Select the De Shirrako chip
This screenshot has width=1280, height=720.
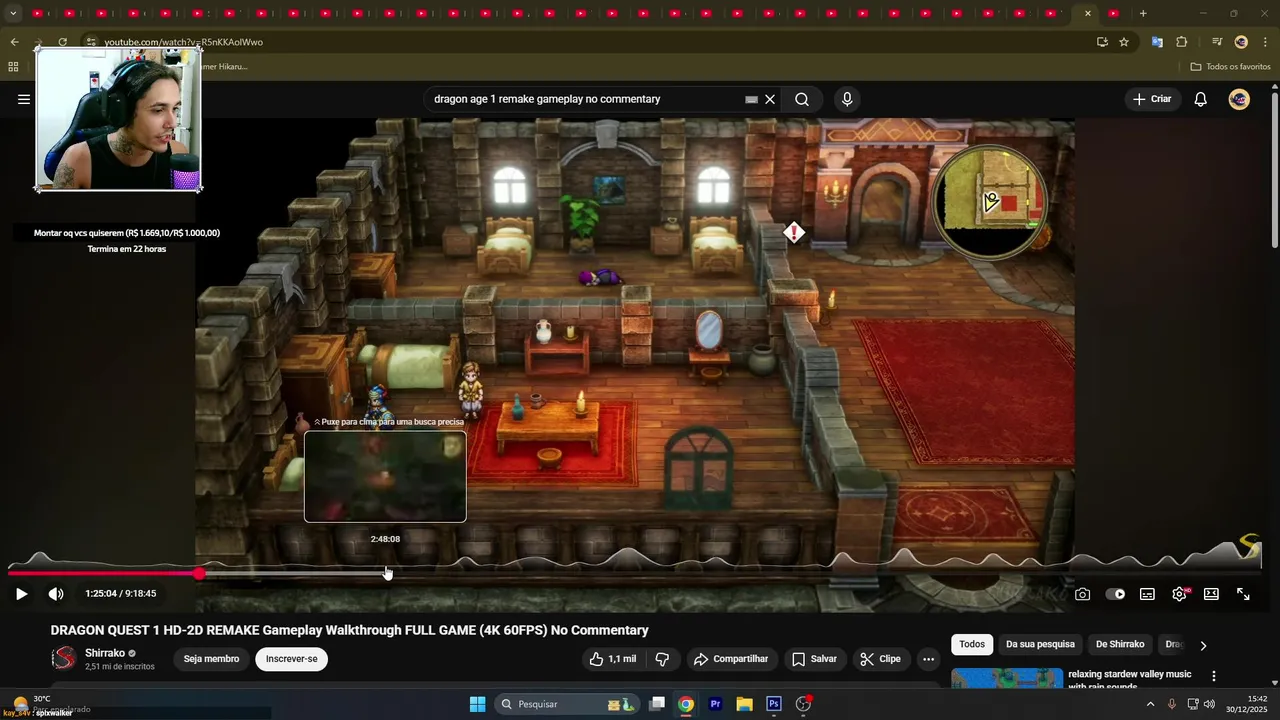(1120, 644)
